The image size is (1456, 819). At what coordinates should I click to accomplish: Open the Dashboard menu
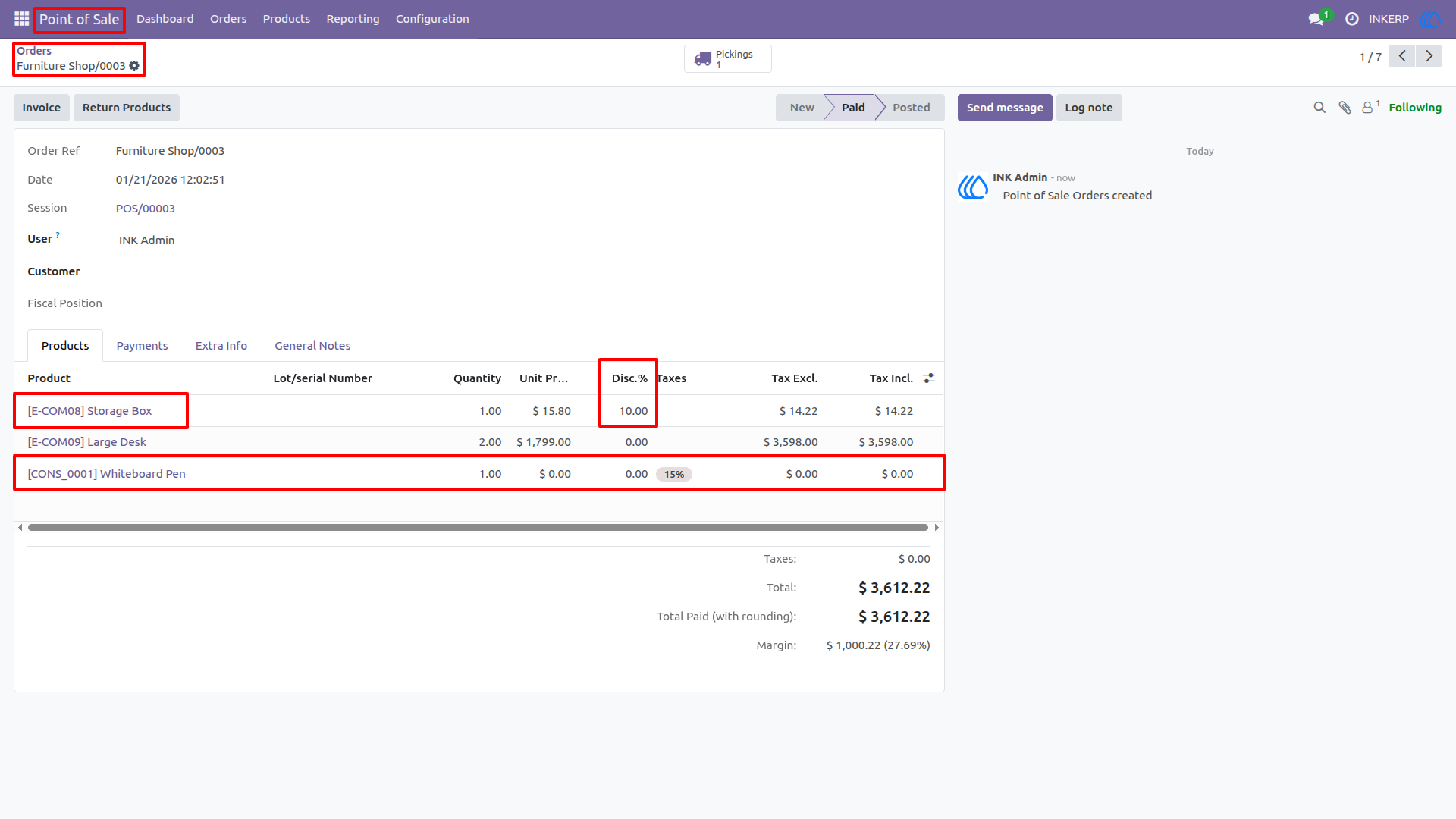click(x=165, y=19)
